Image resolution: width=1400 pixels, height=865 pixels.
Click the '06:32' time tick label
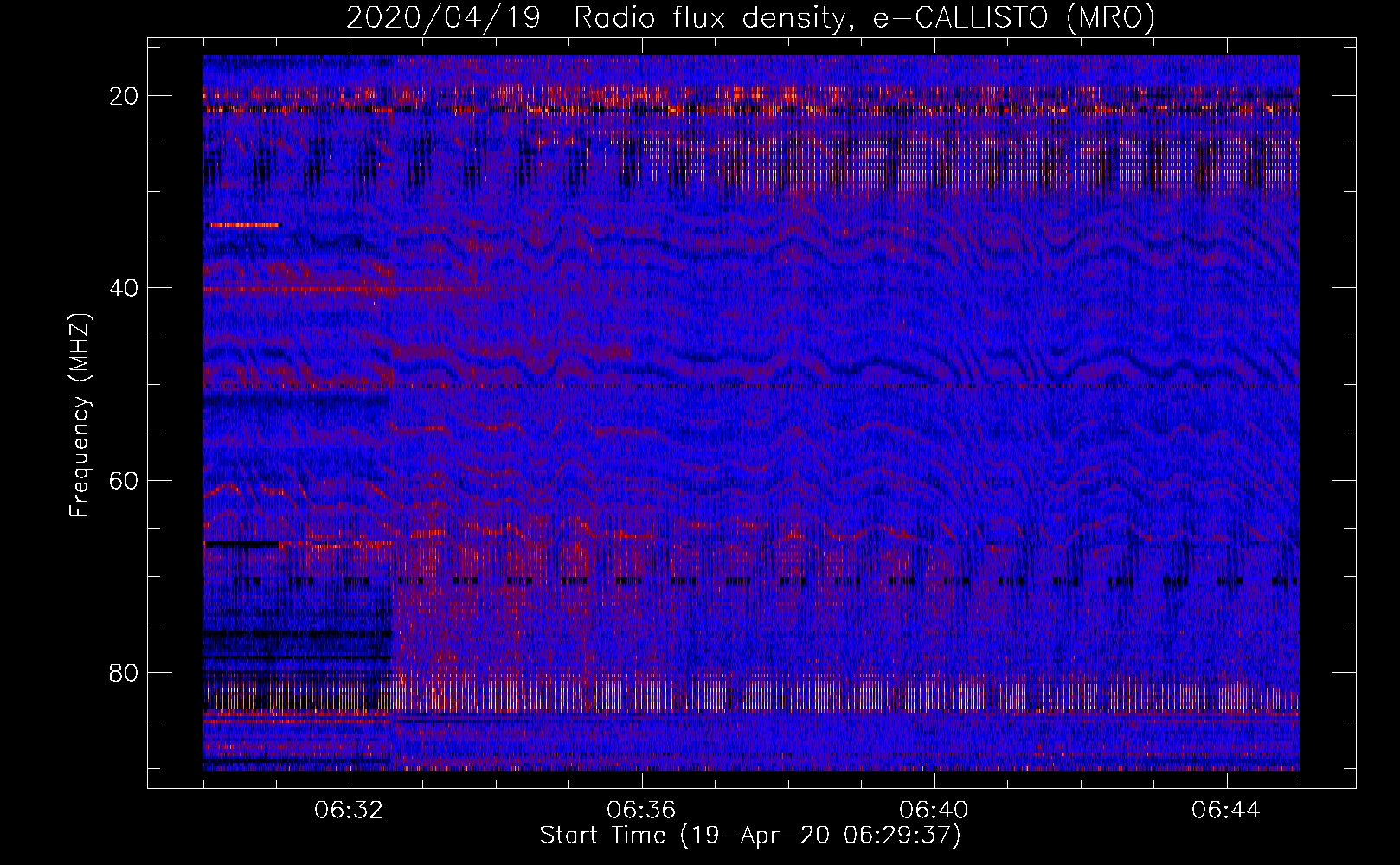[x=349, y=811]
